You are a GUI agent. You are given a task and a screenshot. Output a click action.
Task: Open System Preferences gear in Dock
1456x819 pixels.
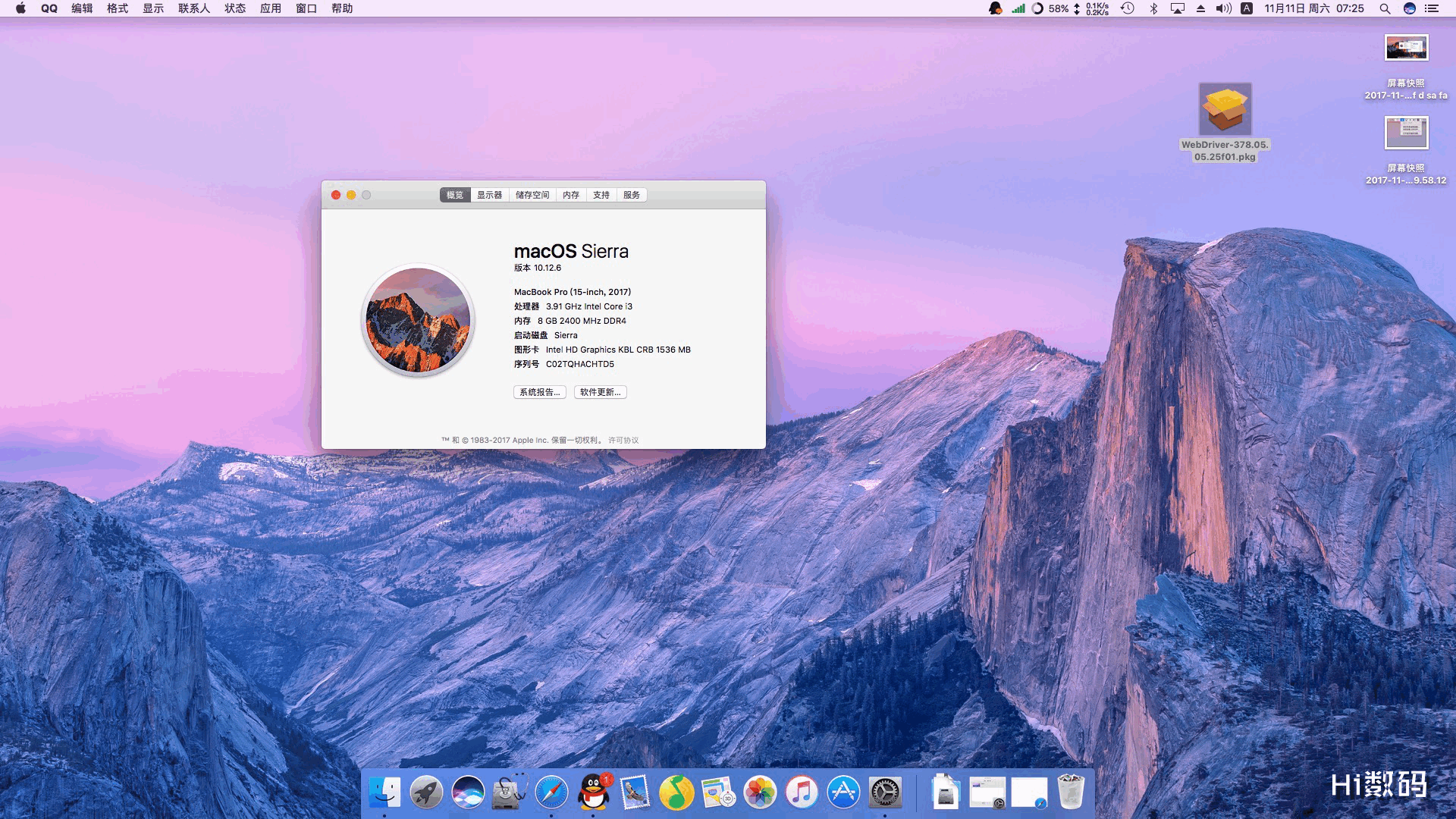click(x=885, y=792)
